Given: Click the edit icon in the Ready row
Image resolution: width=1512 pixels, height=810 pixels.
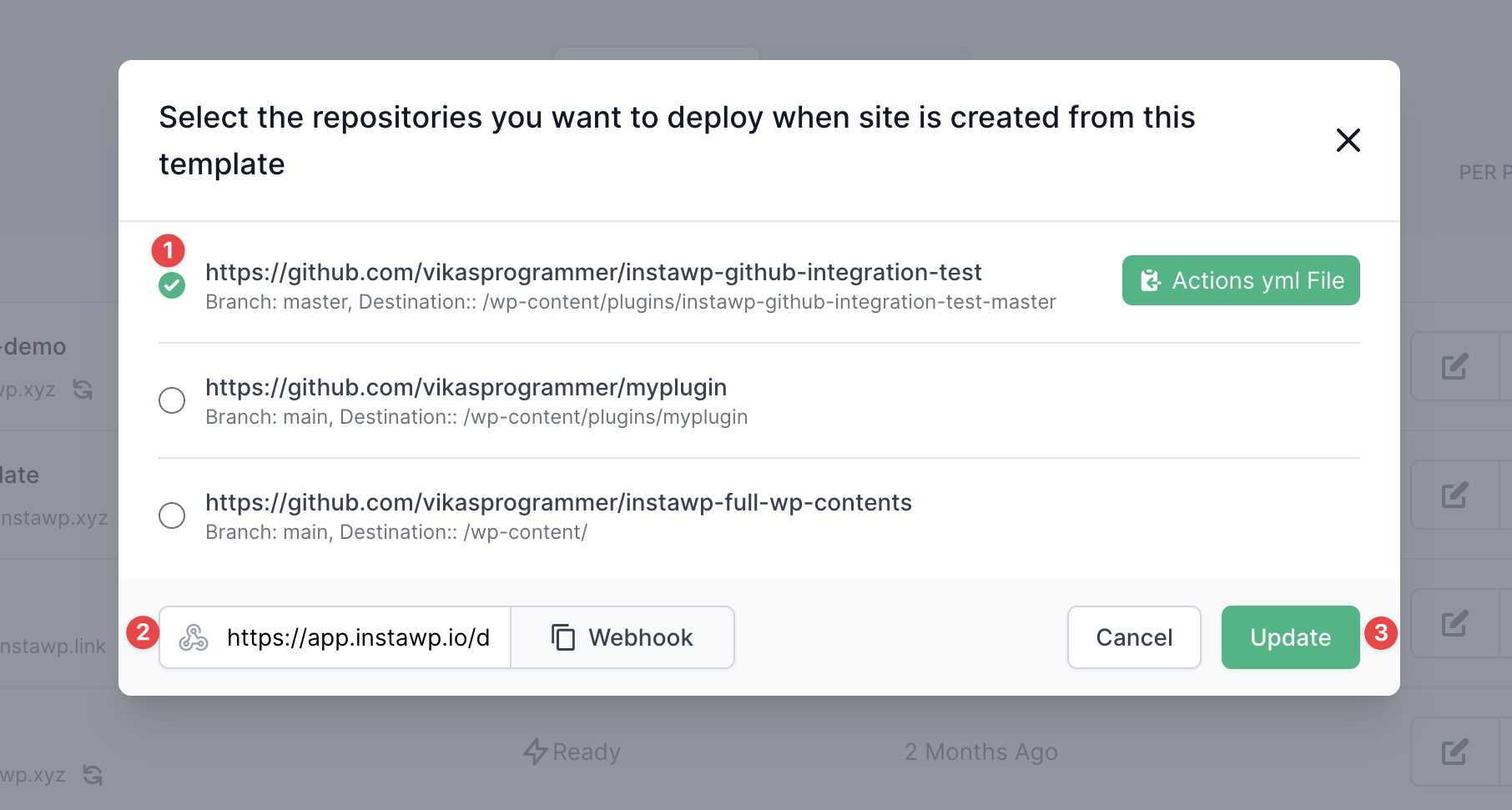Looking at the screenshot, I should click(1454, 752).
